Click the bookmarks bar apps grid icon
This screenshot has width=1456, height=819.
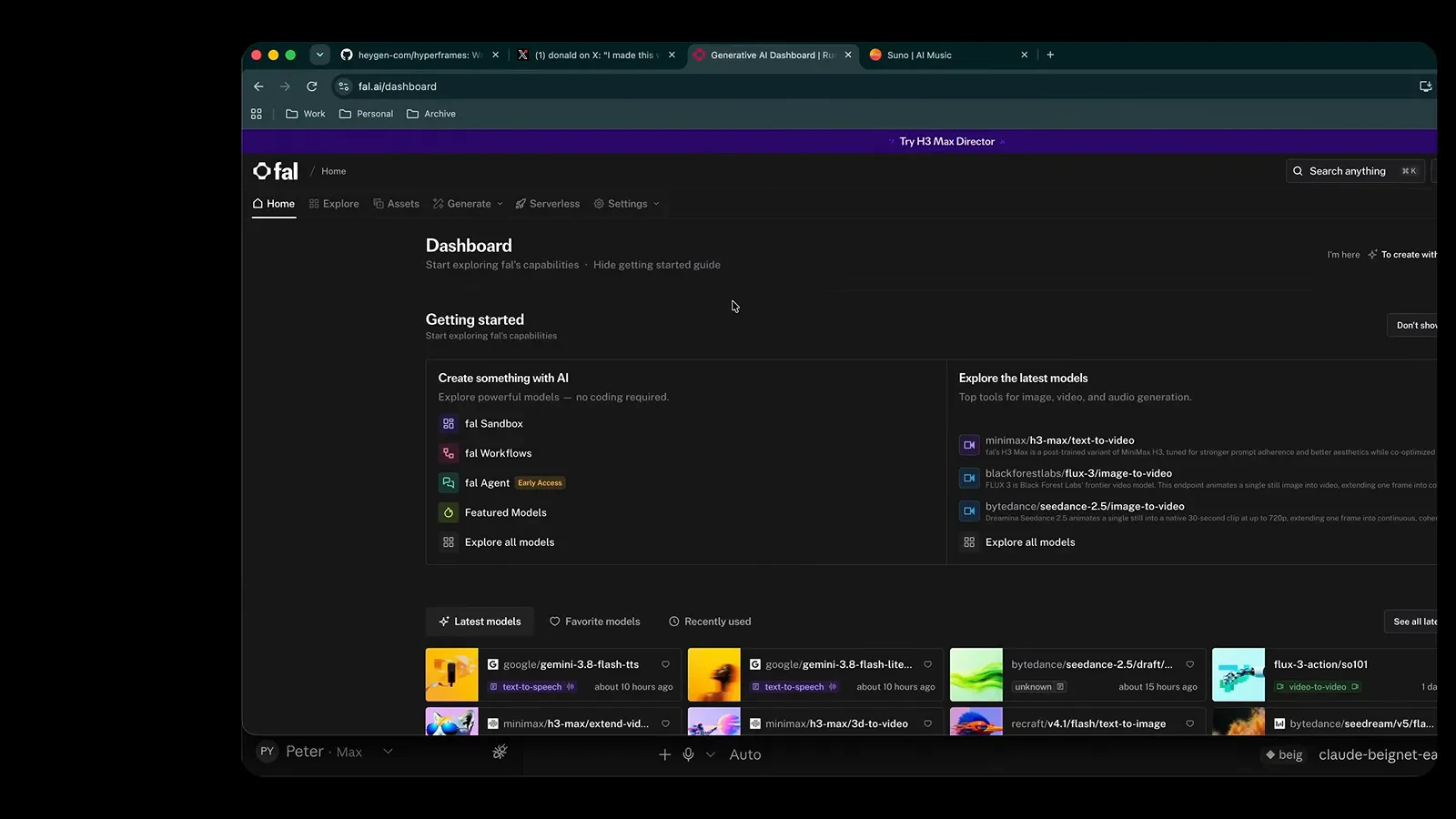coord(257,114)
